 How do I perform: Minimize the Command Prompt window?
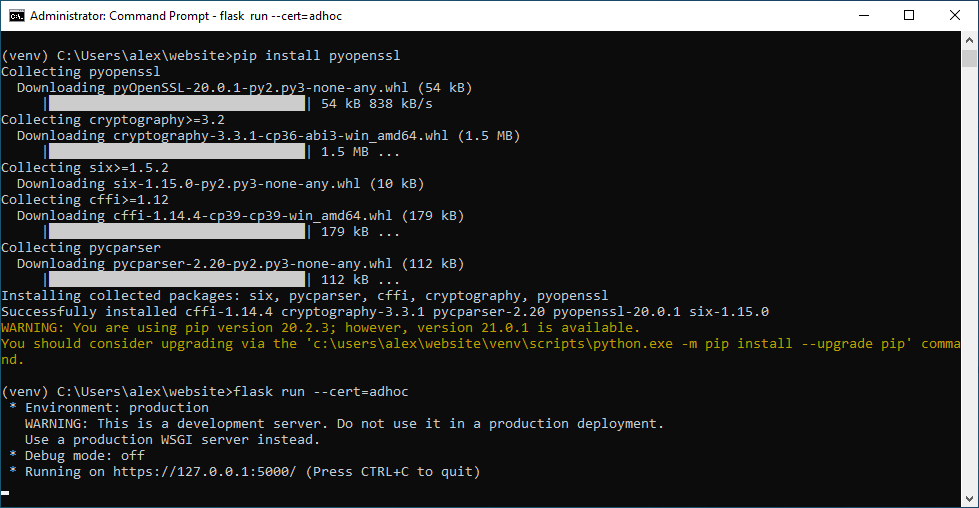click(x=862, y=16)
